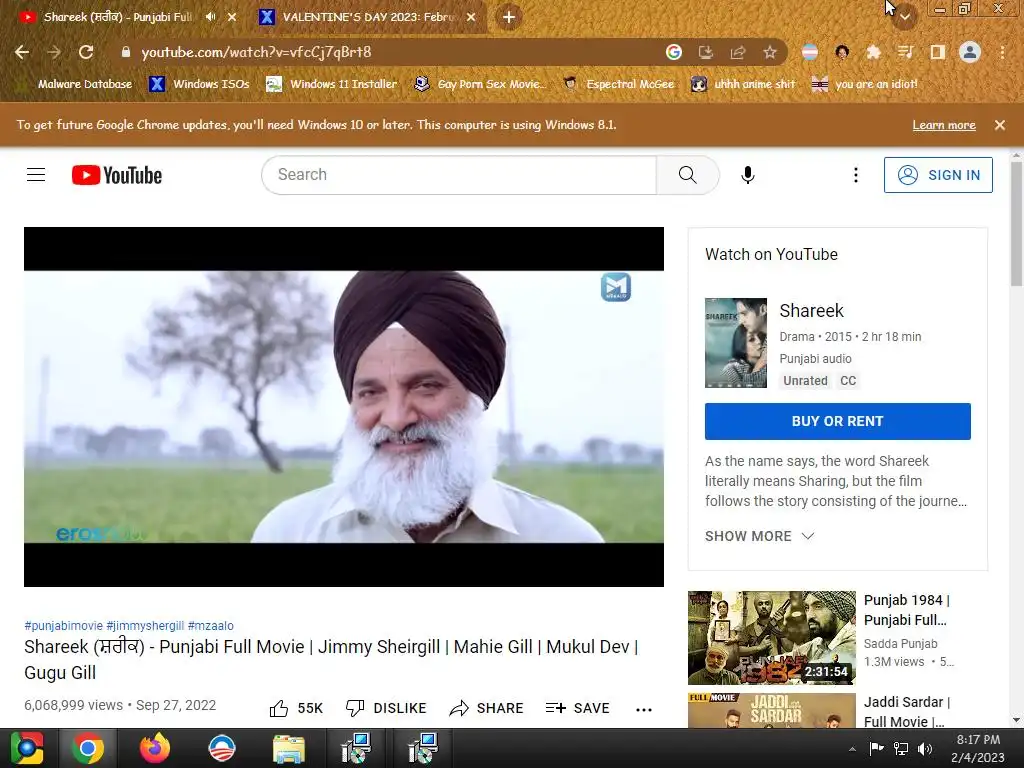This screenshot has height=768, width=1024.
Task: Share the video via Share button
Action: (x=487, y=709)
